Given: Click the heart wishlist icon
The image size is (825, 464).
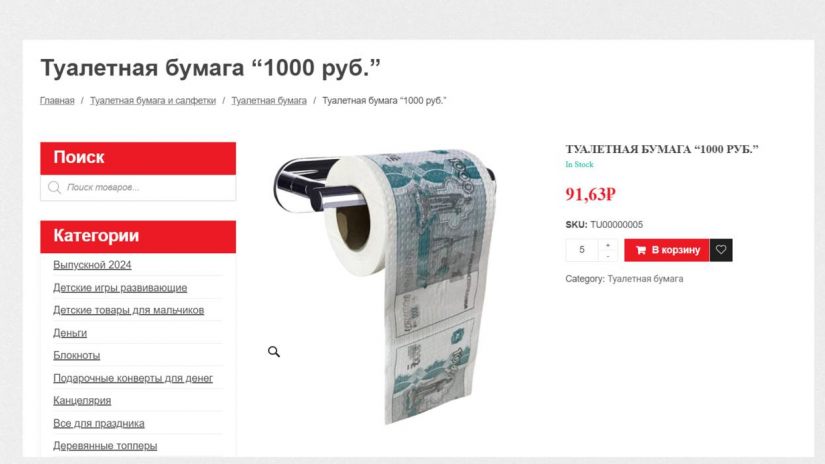Looking at the screenshot, I should point(721,250).
